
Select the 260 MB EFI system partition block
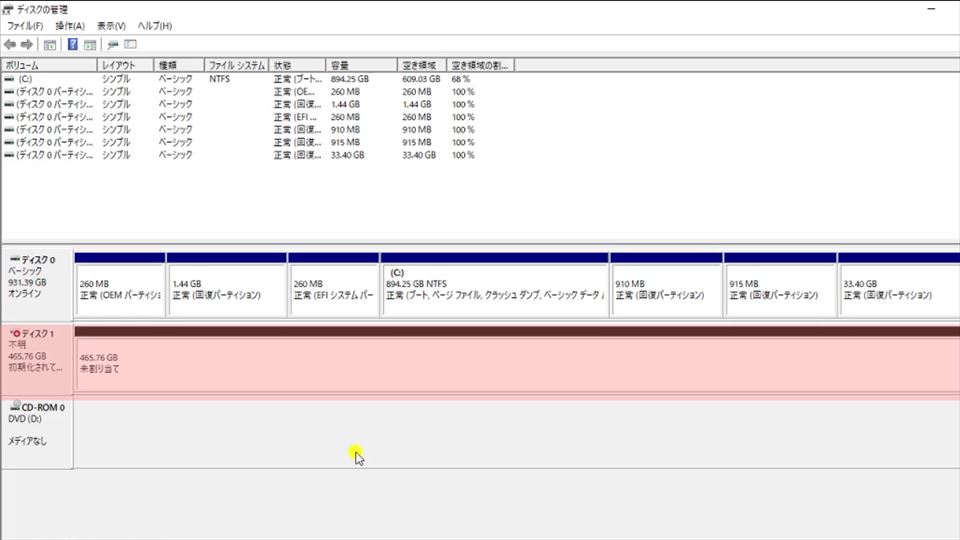(x=334, y=285)
